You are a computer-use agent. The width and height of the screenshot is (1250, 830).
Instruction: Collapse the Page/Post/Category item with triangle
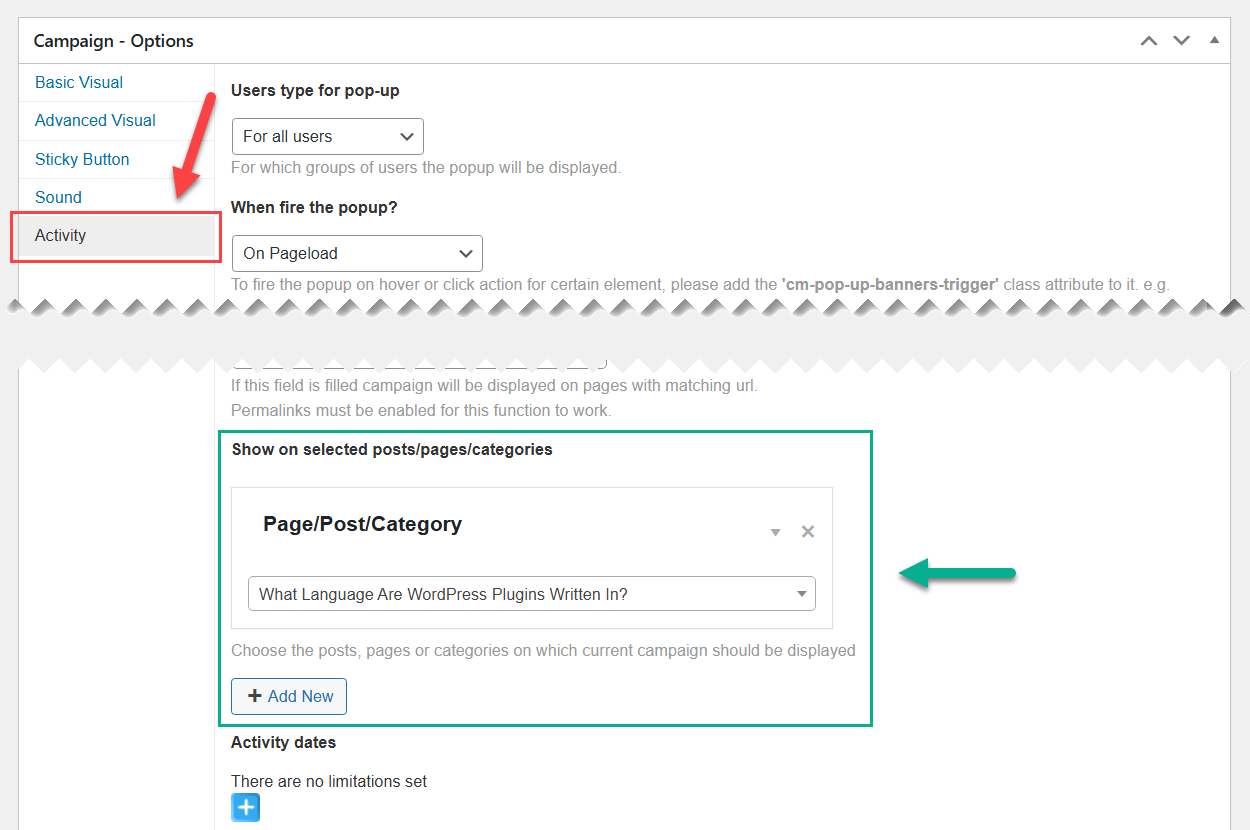coord(775,532)
